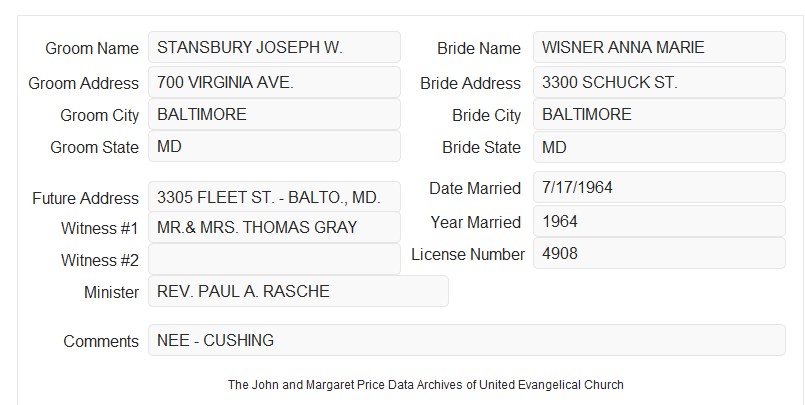Click the empty Witness #2 field

pos(274,259)
